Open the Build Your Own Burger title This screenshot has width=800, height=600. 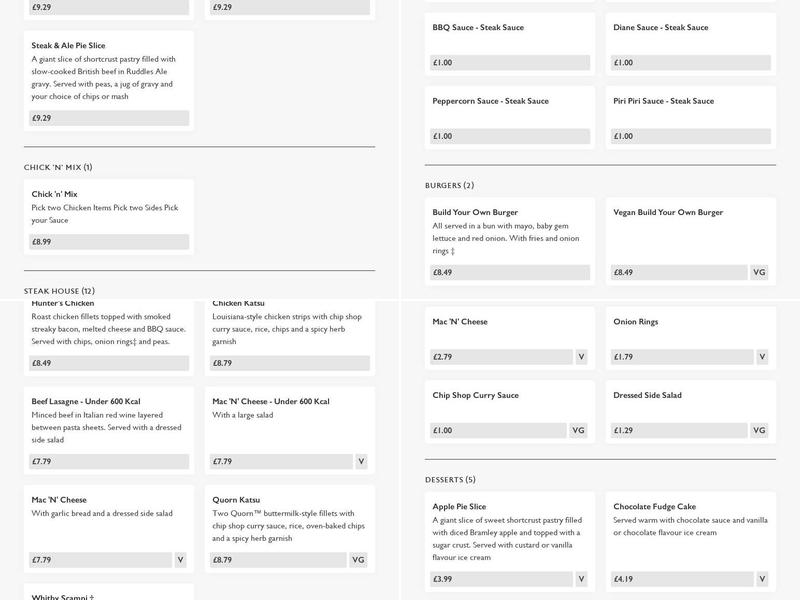475,212
